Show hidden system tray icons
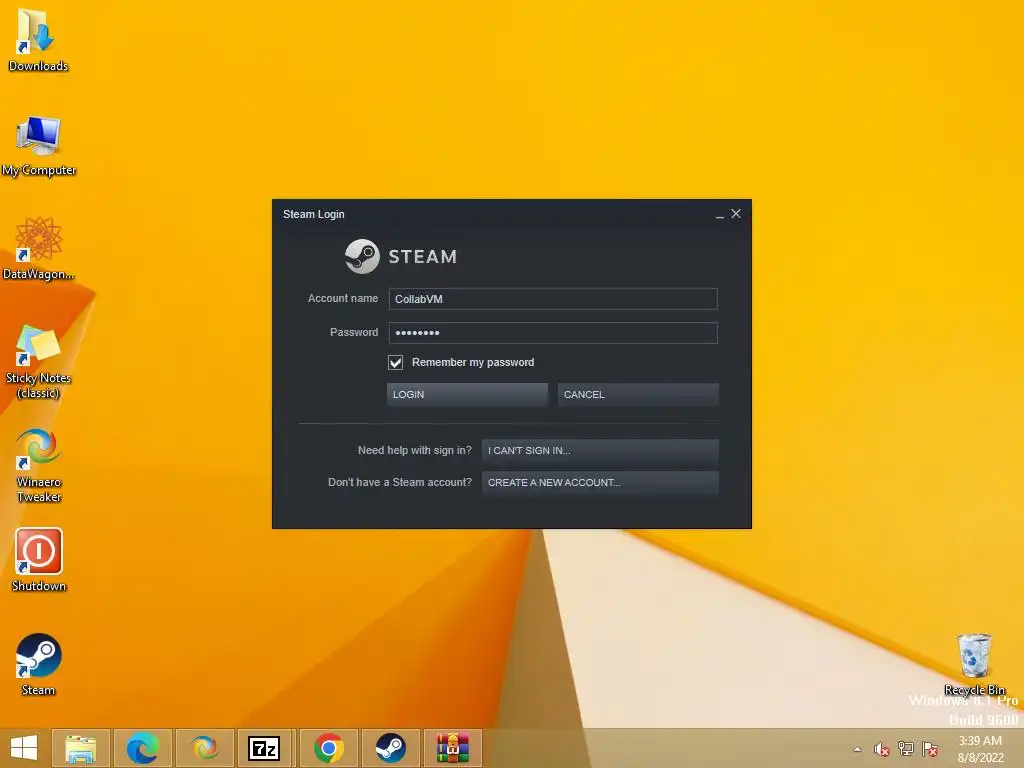Viewport: 1024px width, 768px height. (857, 749)
